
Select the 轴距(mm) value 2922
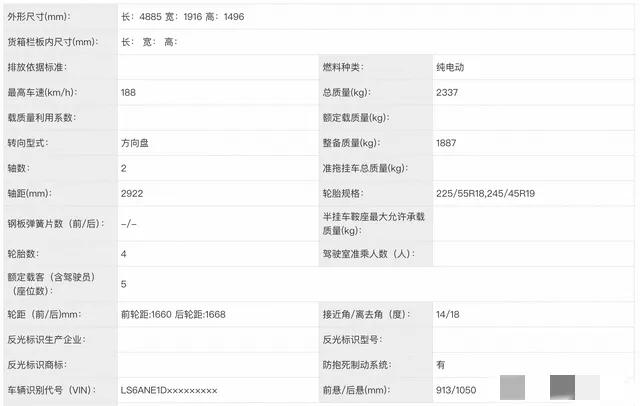(x=130, y=194)
